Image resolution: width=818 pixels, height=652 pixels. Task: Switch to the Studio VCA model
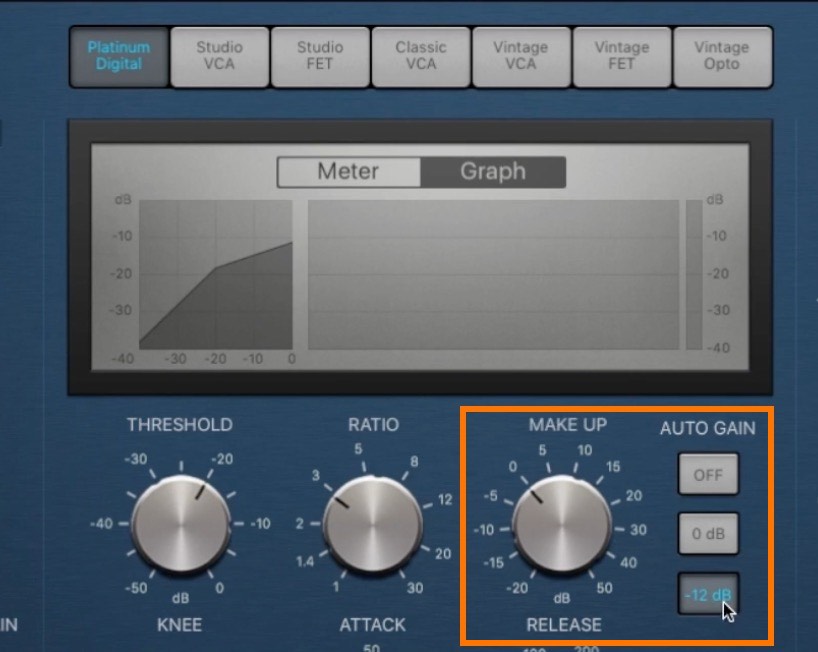pyautogui.click(x=219, y=56)
